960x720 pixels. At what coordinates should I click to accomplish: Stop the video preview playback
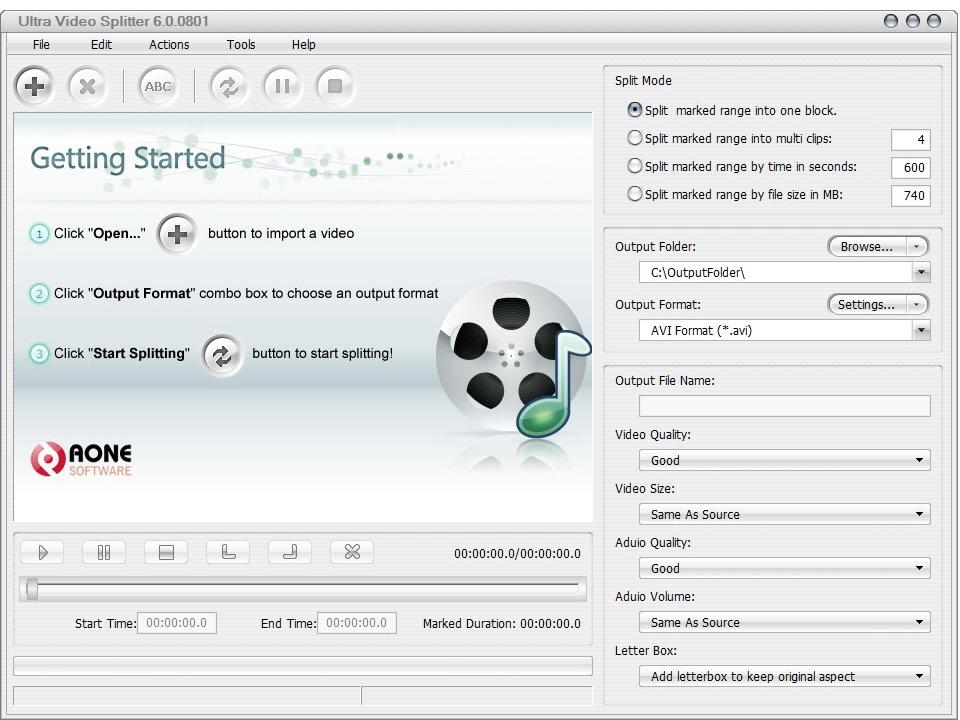166,553
